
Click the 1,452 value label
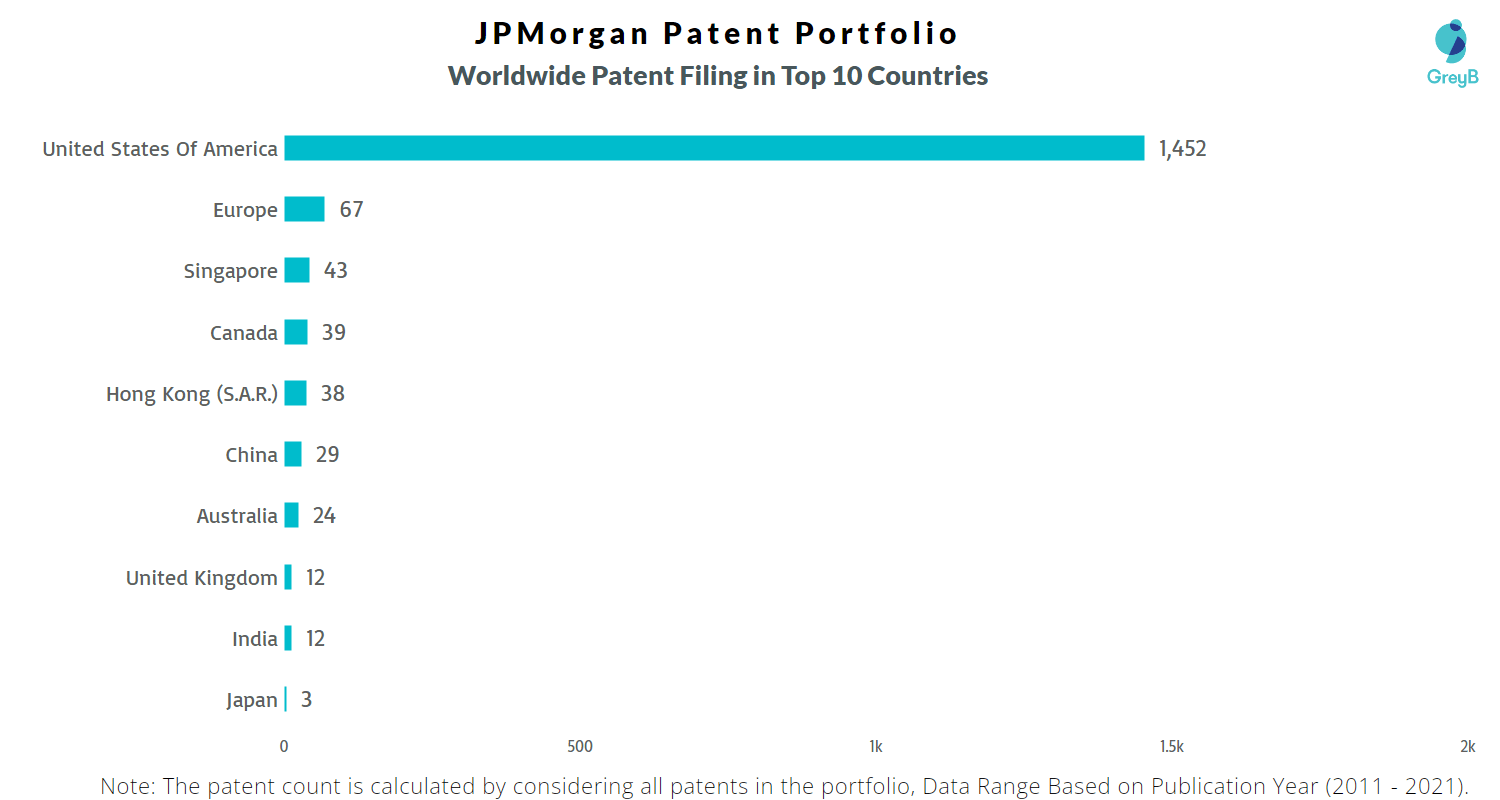[x=1183, y=149]
